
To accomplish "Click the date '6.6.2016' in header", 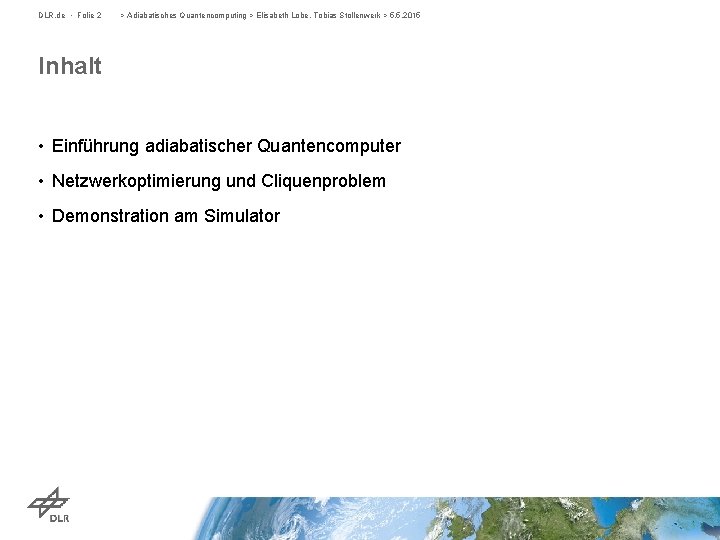I will [x=405, y=15].
